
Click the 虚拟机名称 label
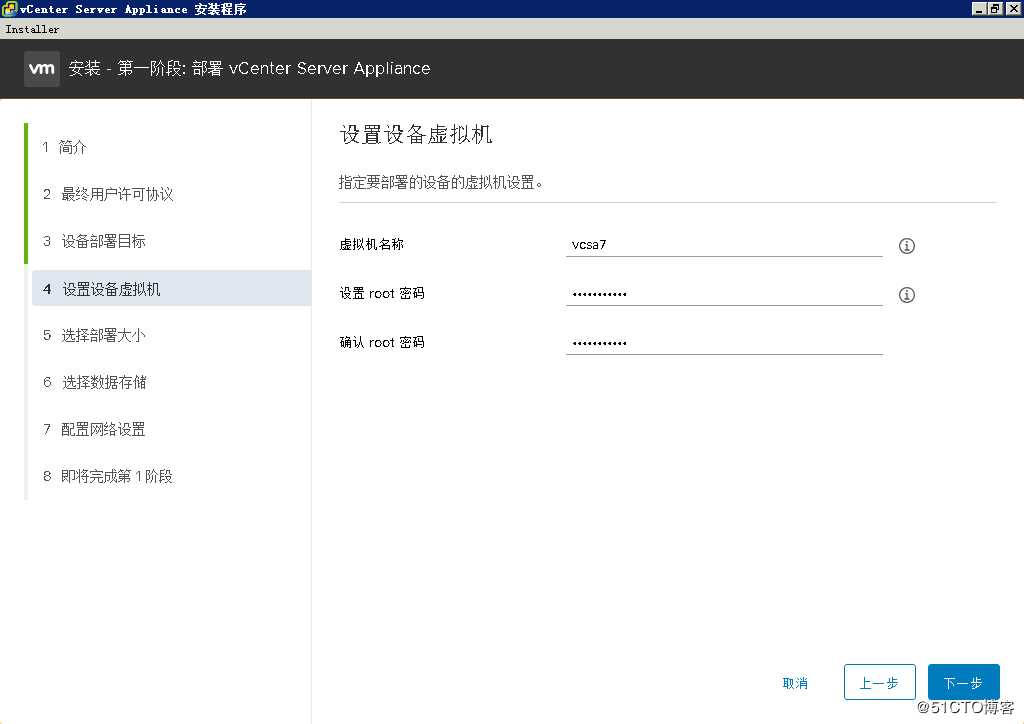click(x=371, y=244)
